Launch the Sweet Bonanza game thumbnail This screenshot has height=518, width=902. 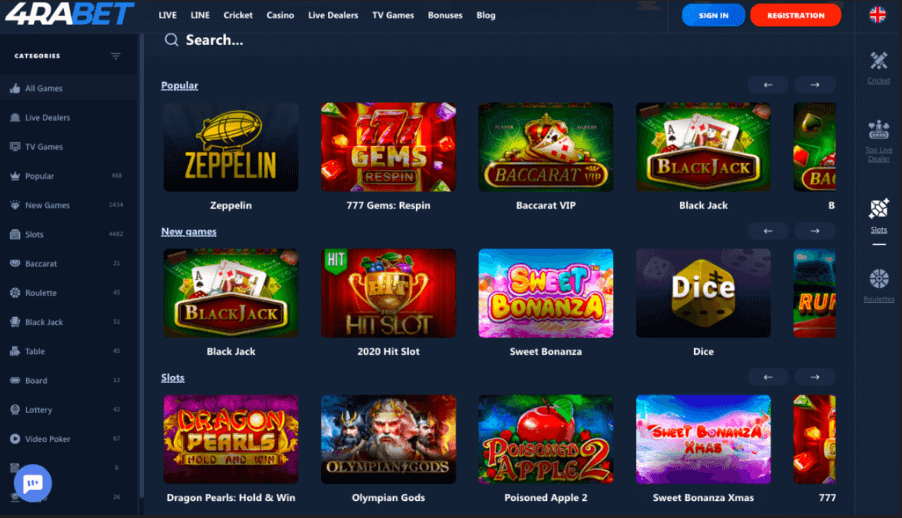pos(545,293)
